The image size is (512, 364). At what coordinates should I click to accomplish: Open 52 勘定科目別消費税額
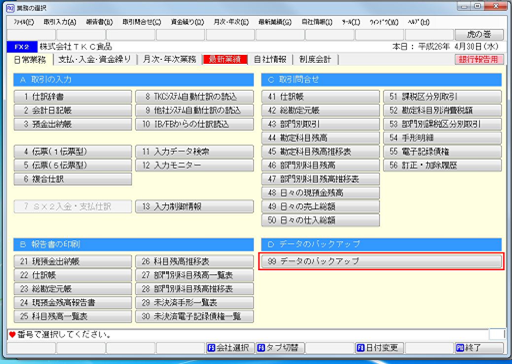click(442, 111)
